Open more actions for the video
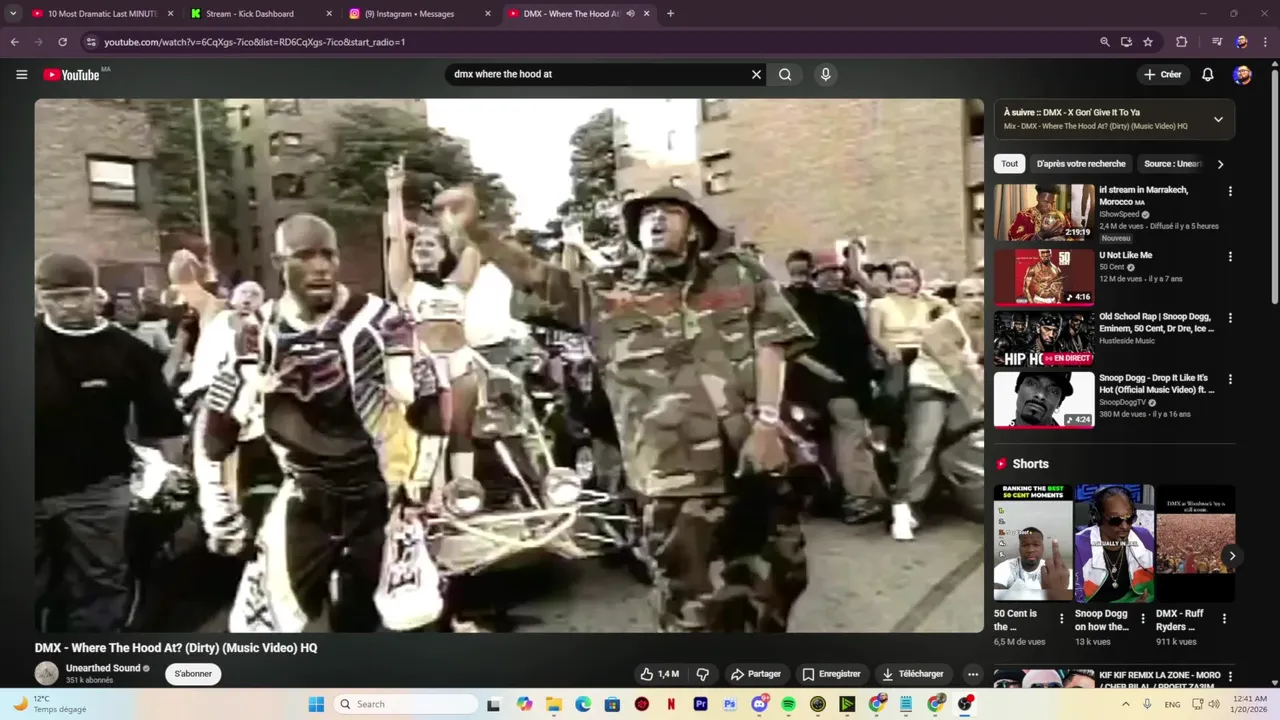Viewport: 1280px width, 720px height. (x=972, y=674)
